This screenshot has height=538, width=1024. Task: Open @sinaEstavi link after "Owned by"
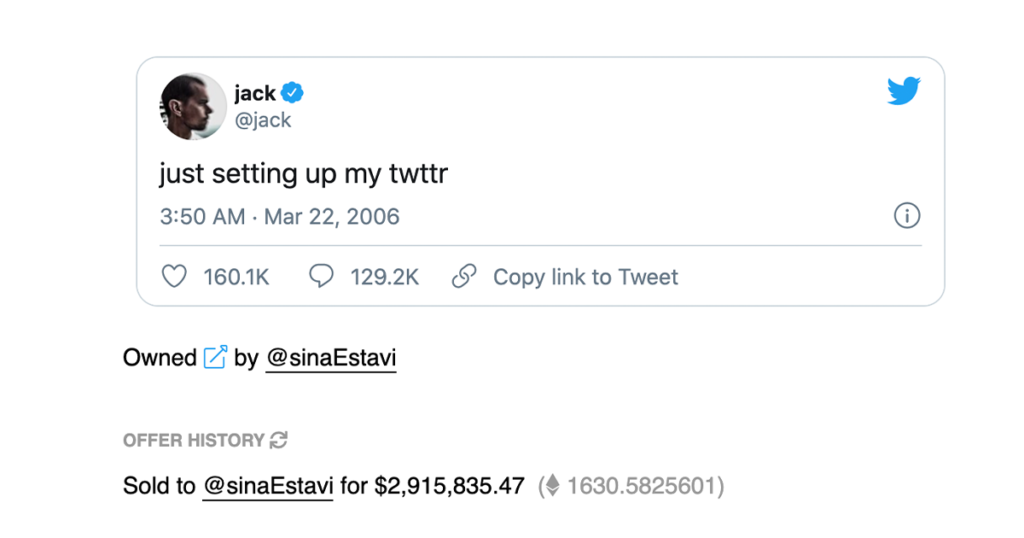point(331,358)
